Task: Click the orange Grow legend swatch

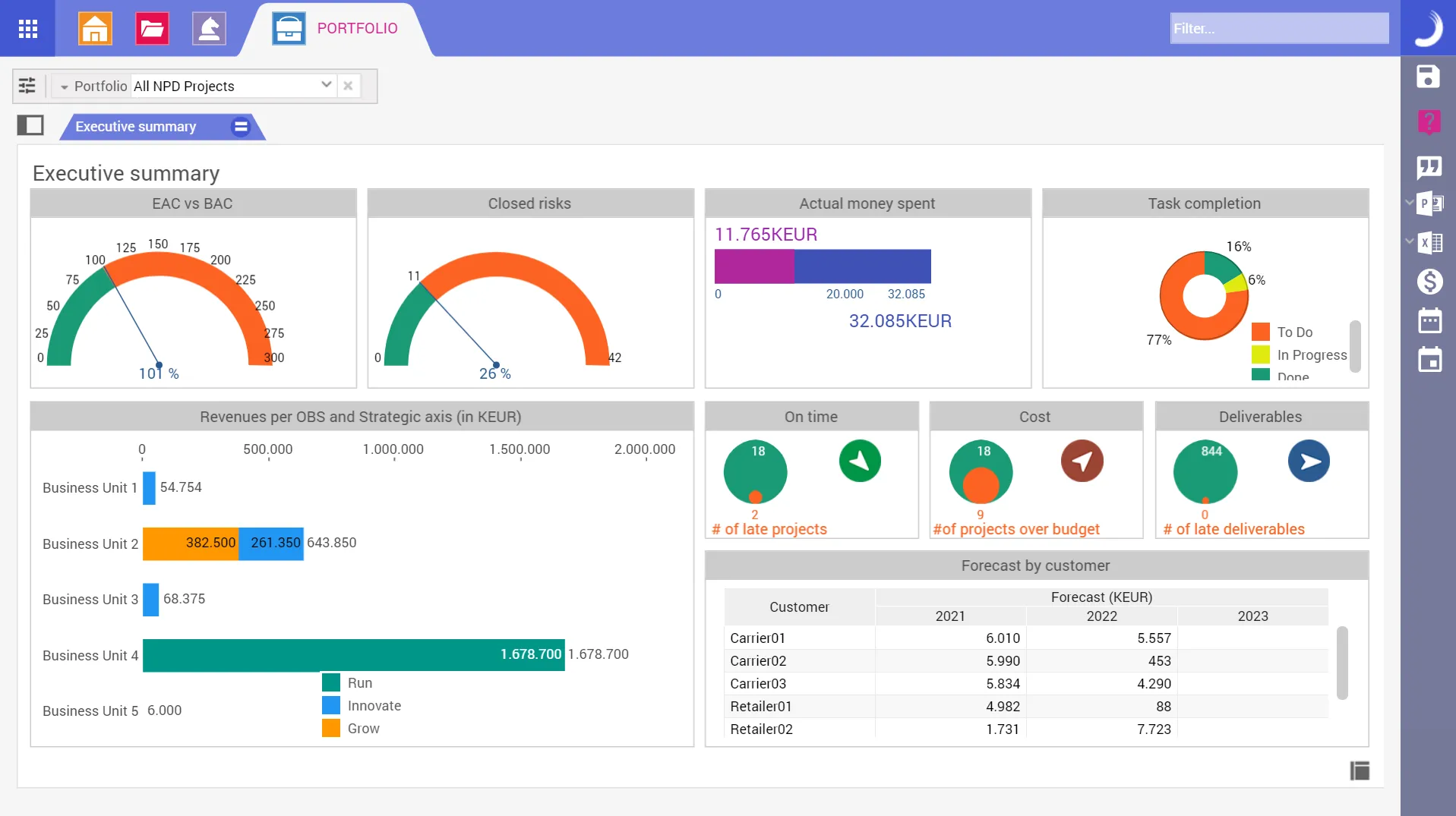Action: click(x=331, y=729)
